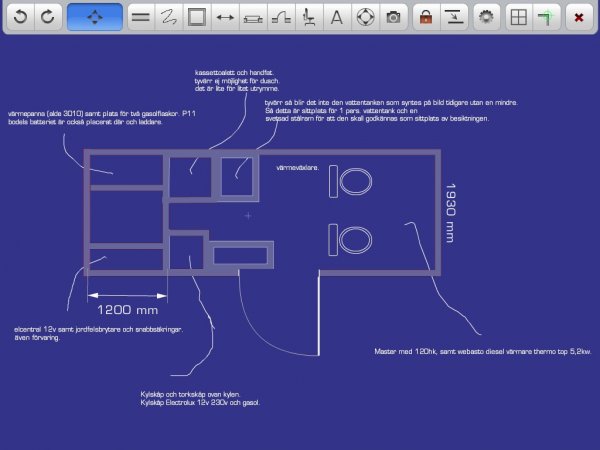Click the 1200 mm dimension label
The height and width of the screenshot is (450, 600).
pos(127,310)
